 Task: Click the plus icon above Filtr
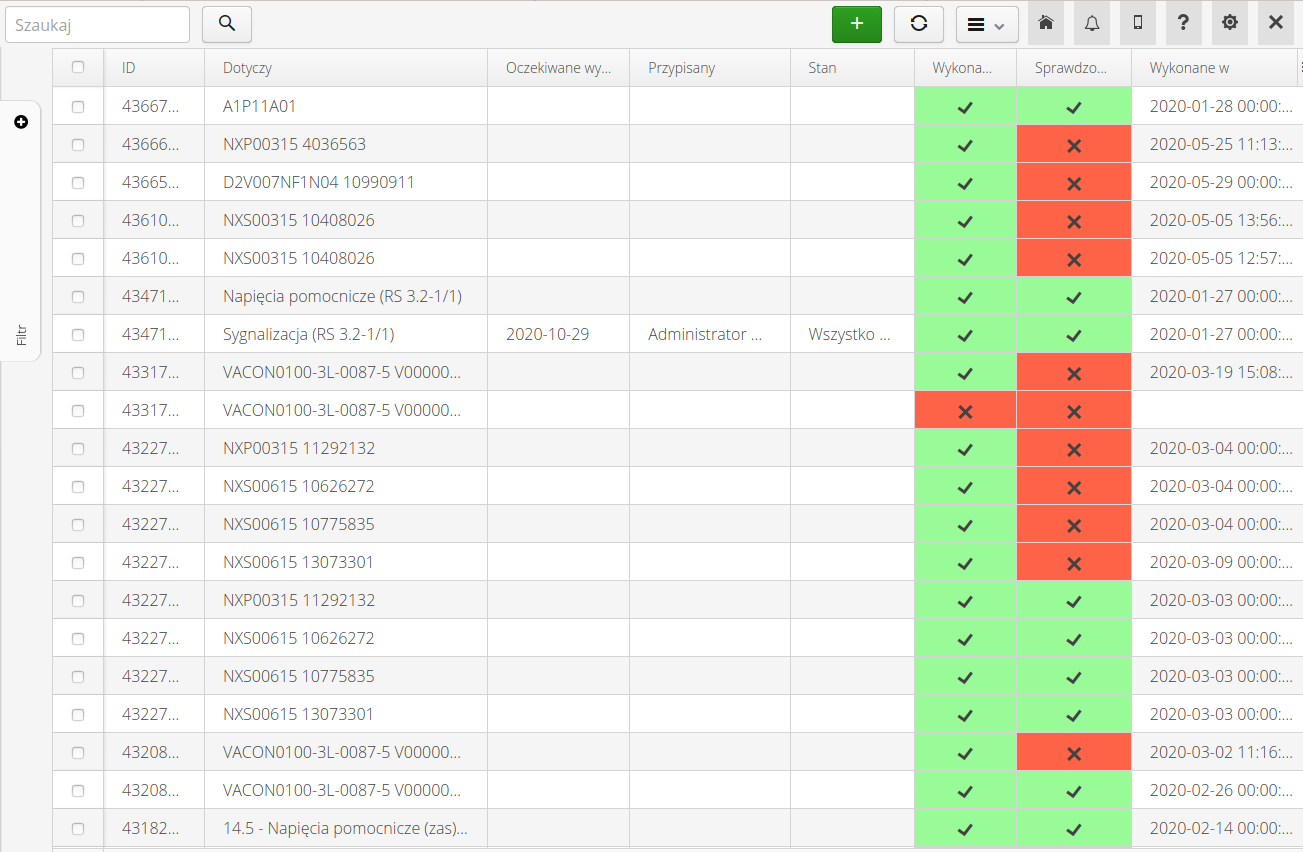(x=21, y=122)
